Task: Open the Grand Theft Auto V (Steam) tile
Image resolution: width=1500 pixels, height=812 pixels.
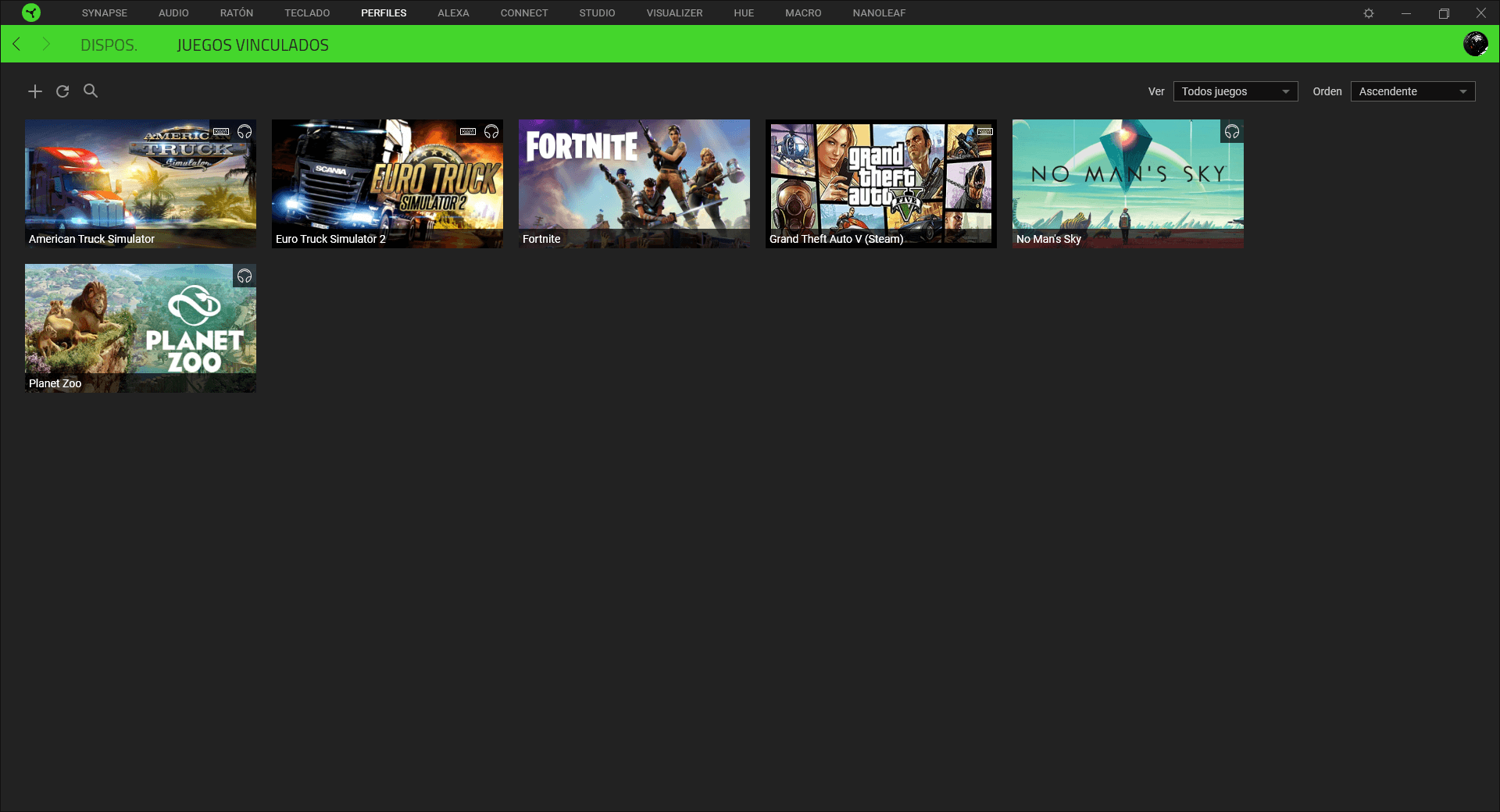Action: 881,183
